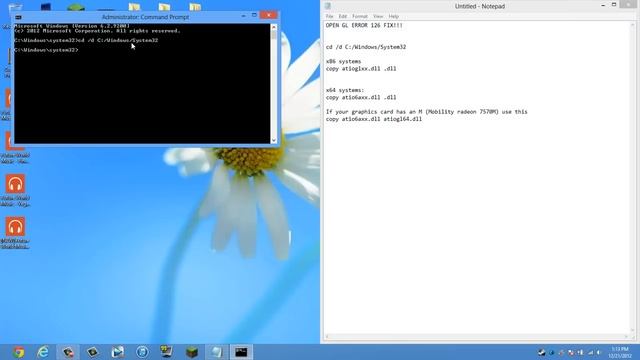Screen dimensions: 640x360
Task: Click the 'If your graphics card has an M' line
Action: click(427, 112)
